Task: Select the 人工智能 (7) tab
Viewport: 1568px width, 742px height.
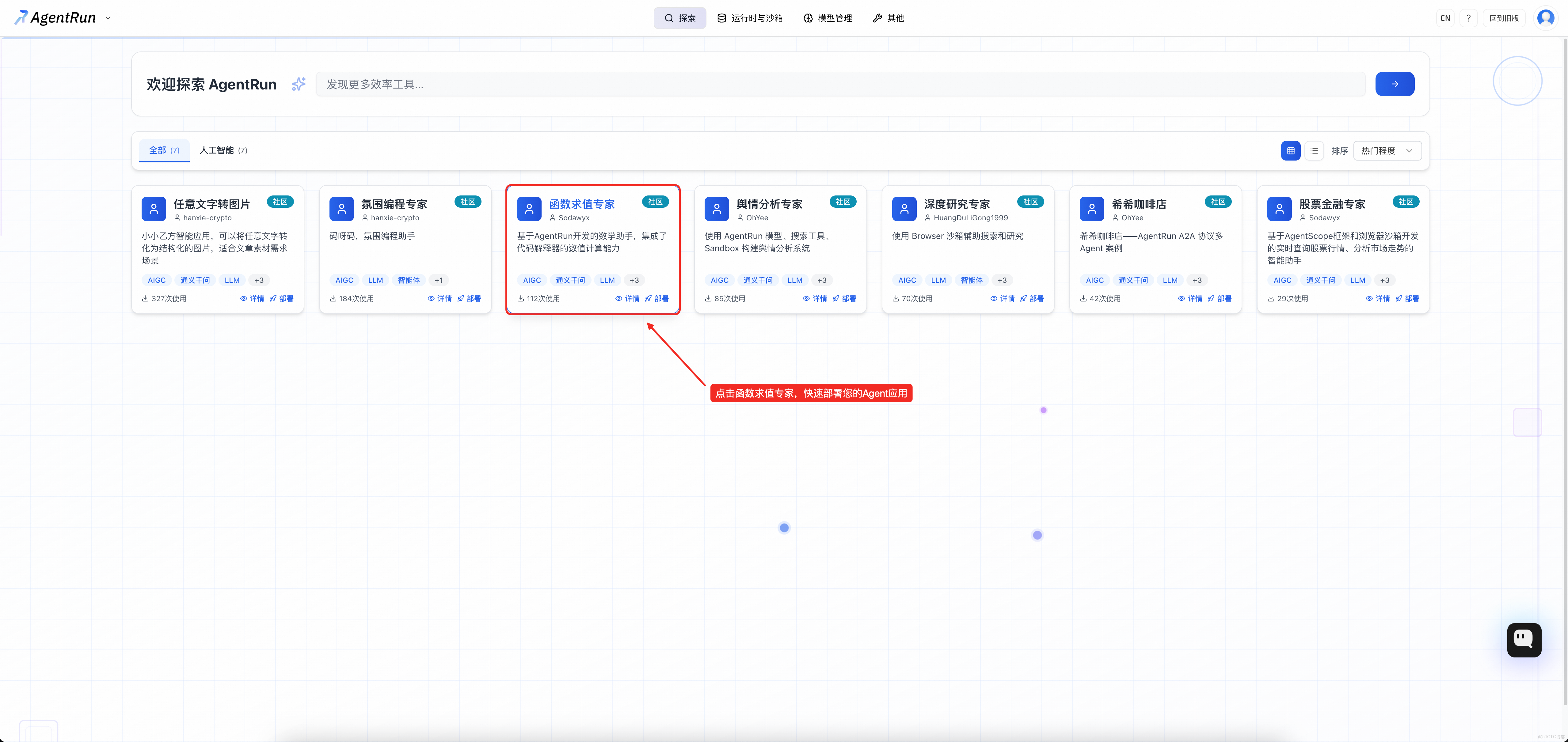Action: point(223,150)
